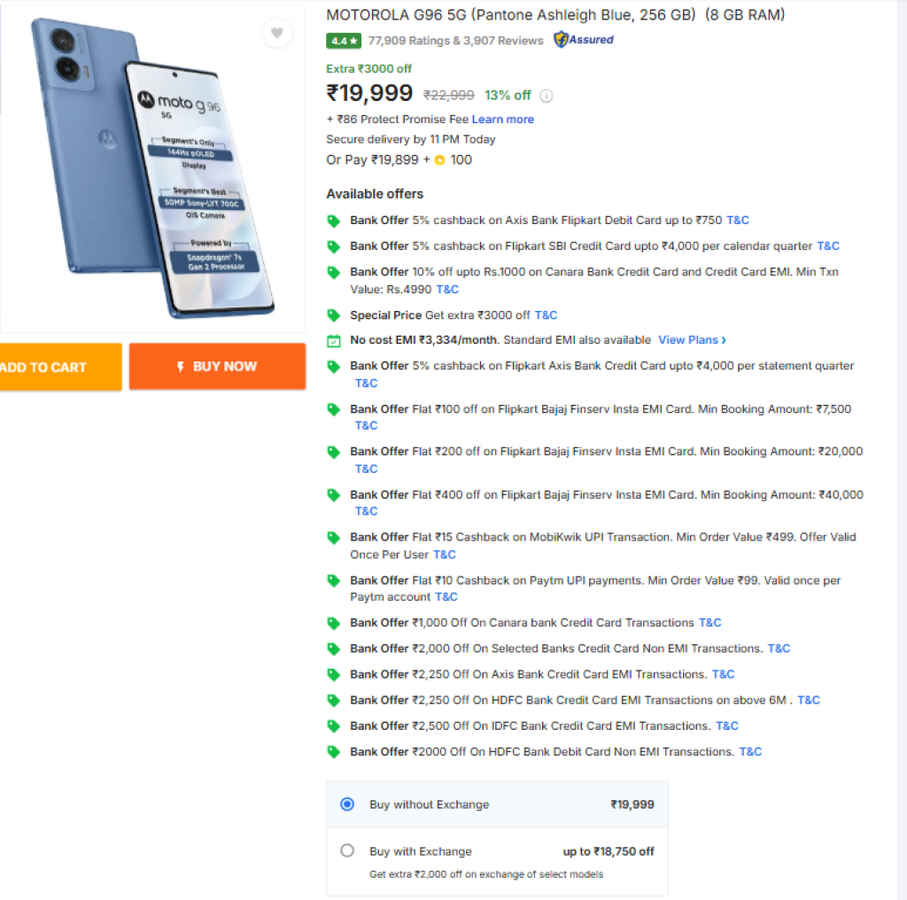Open T&C for Canara Bank offer
The image size is (907, 900).
point(447,289)
